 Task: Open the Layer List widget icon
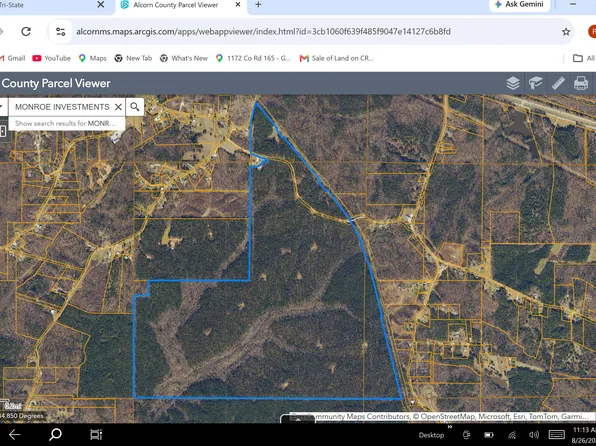point(513,83)
